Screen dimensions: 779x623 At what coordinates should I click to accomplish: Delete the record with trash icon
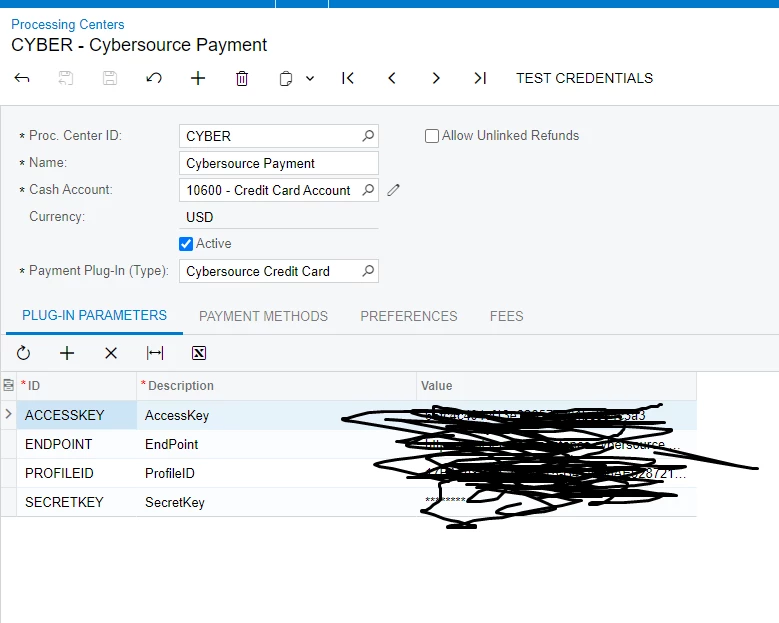tap(242, 78)
